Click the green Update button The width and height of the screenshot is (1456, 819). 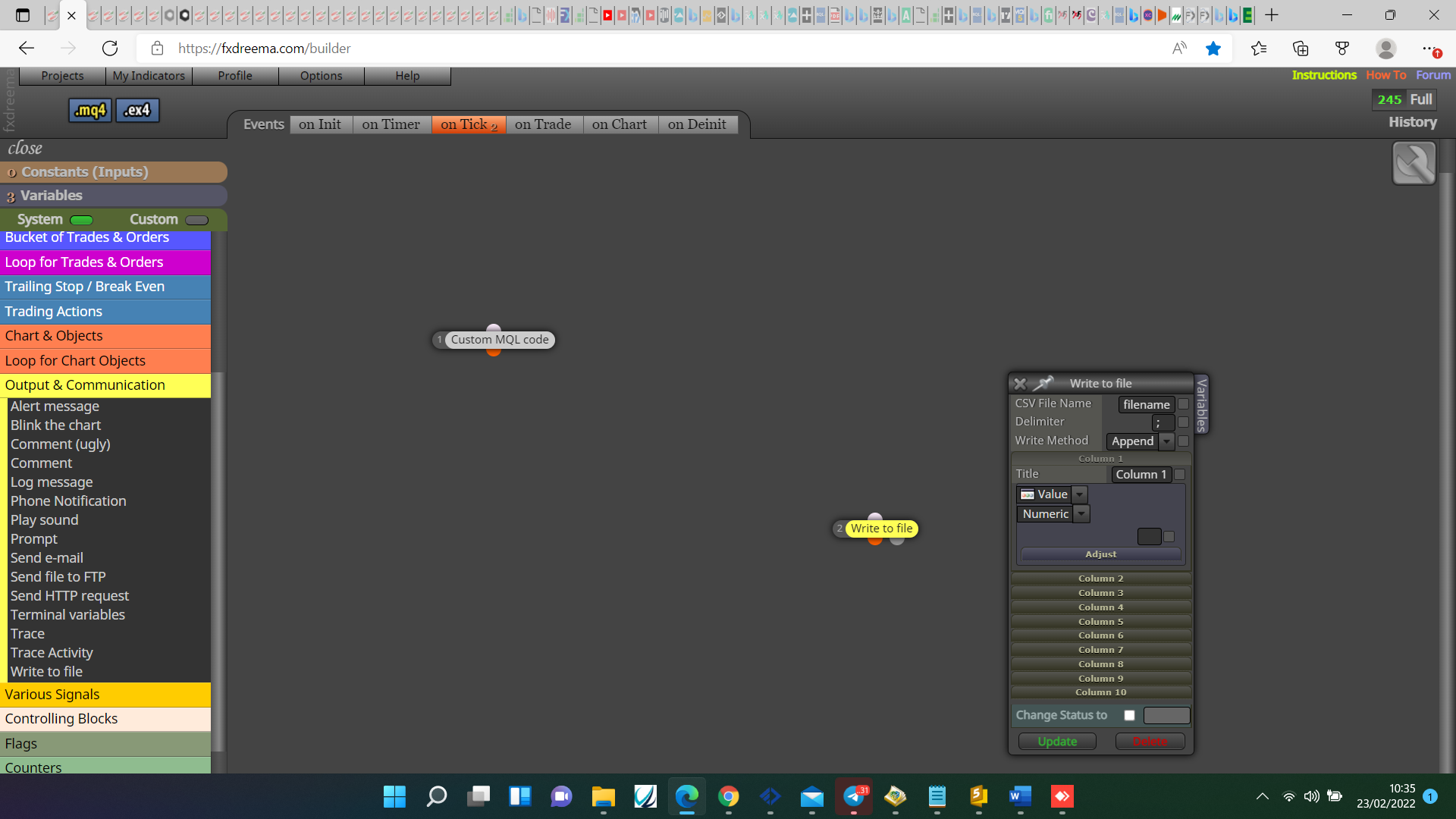1057,742
